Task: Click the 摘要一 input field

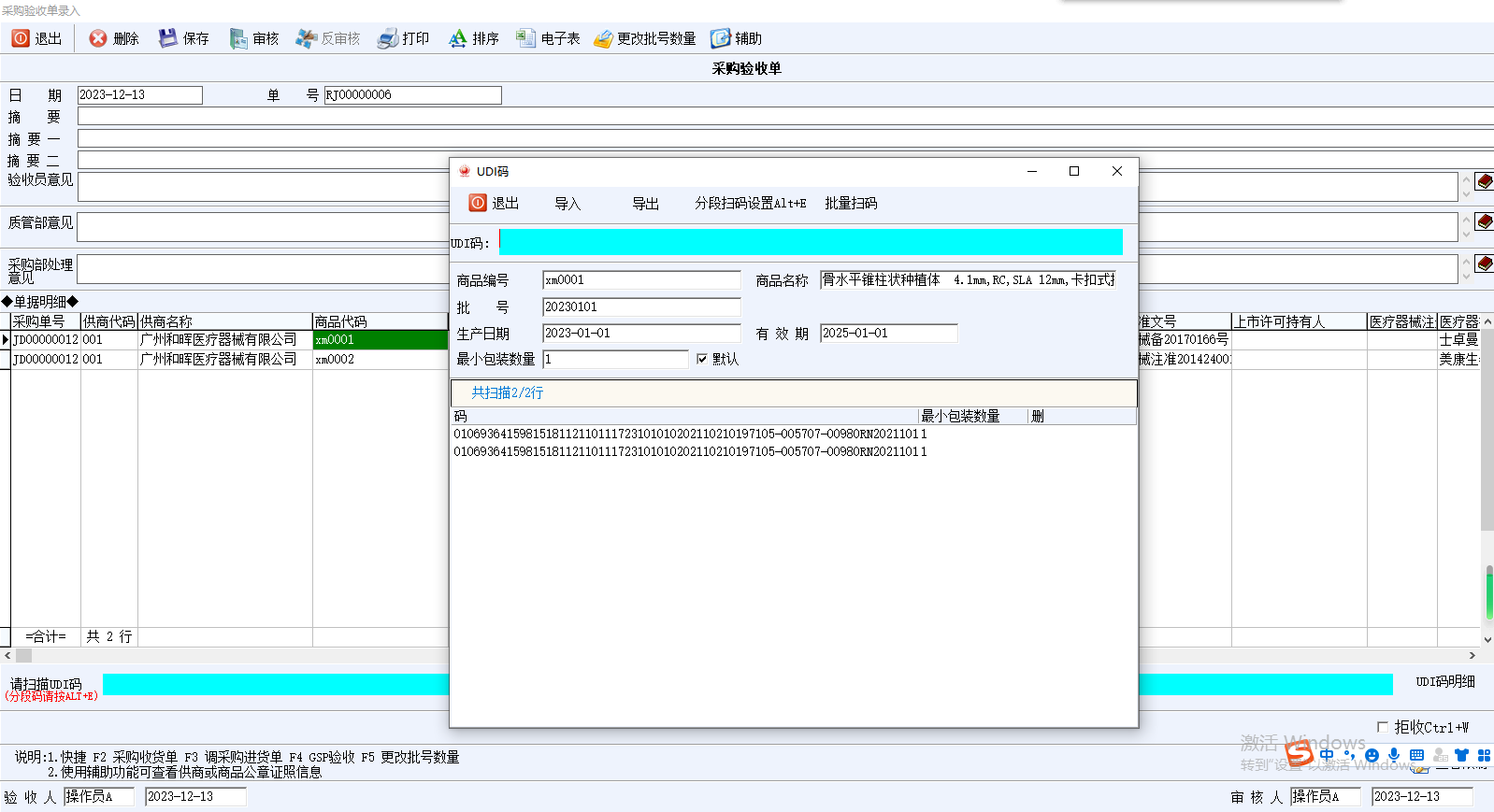Action: point(785,138)
